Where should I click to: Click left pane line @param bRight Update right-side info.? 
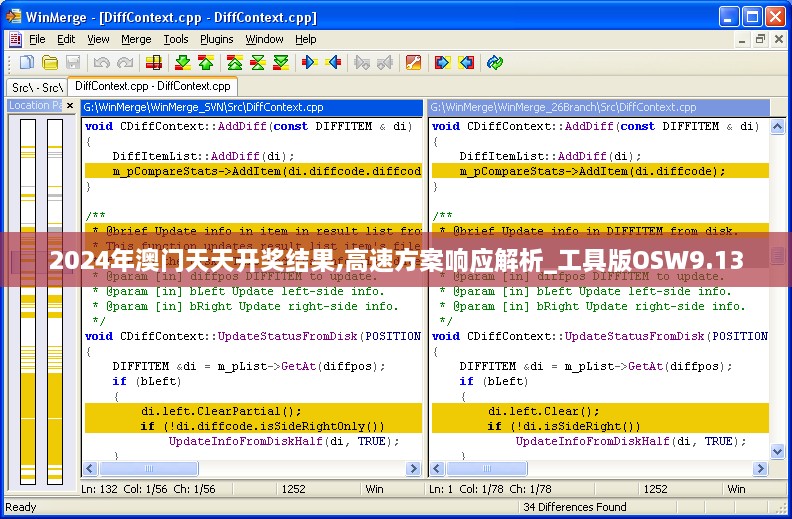click(x=245, y=306)
